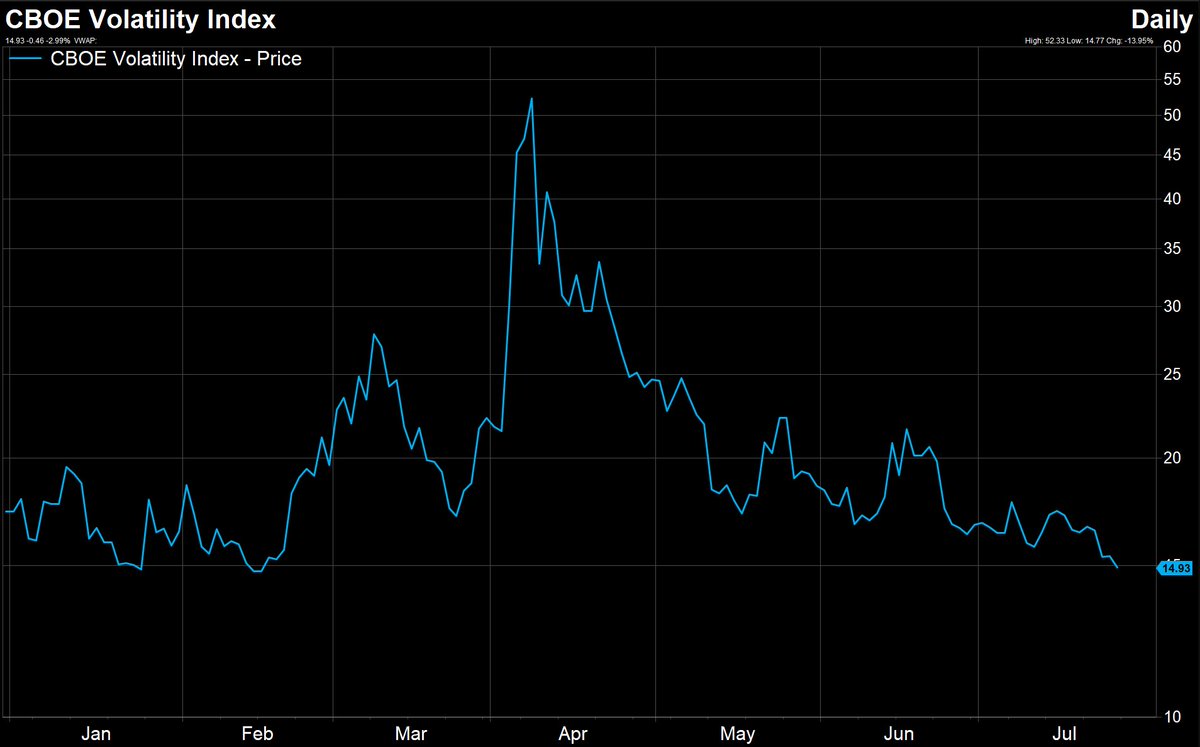
Task: Click the "CBOE Volatility Index - Price" legend entry
Action: (x=178, y=59)
